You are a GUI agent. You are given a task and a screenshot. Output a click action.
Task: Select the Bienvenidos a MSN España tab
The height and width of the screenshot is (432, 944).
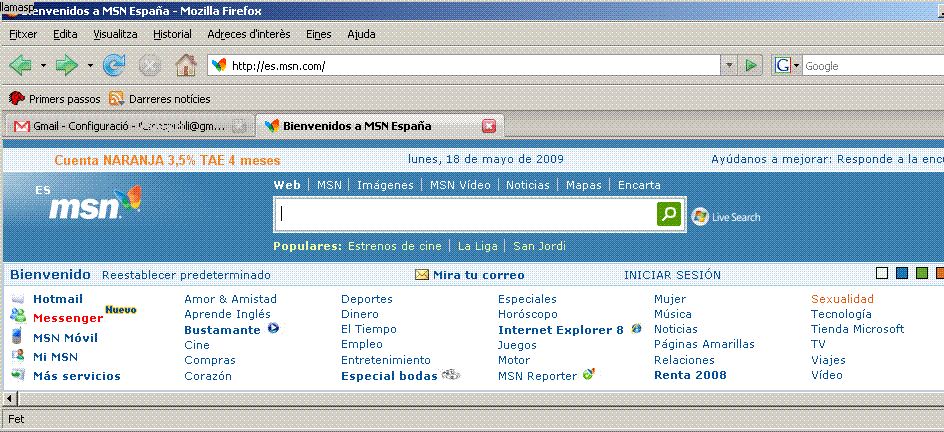379,126
